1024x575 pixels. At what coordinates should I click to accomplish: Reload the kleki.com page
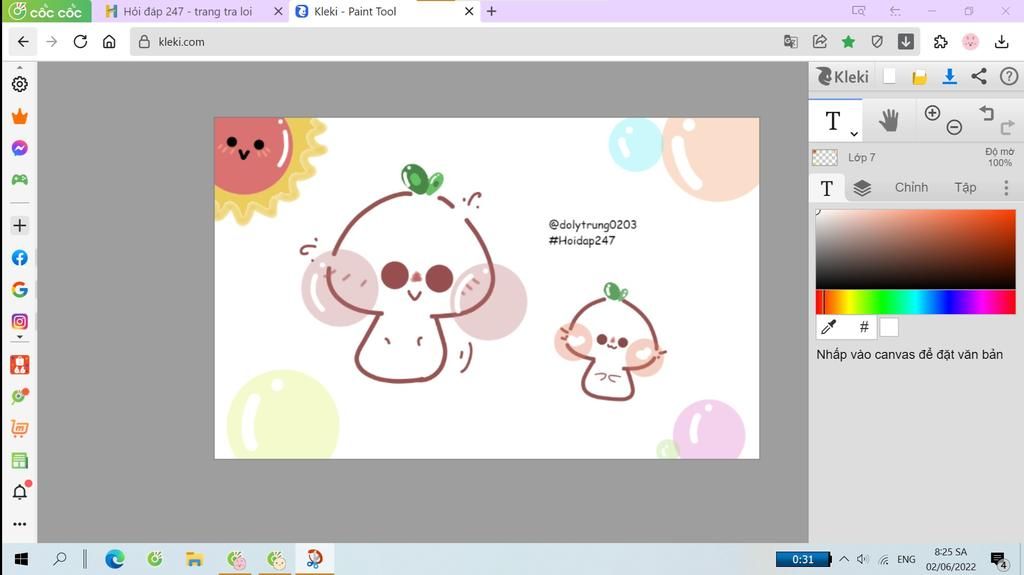coord(80,42)
